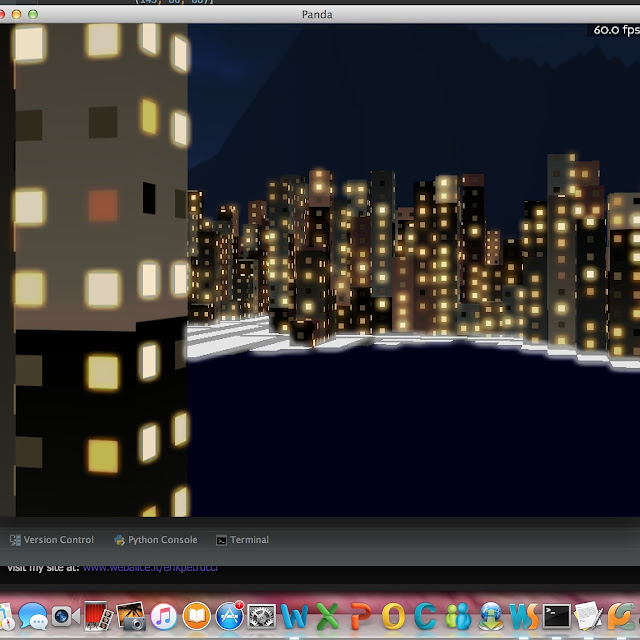Open iBooks from the Dock

(x=196, y=616)
